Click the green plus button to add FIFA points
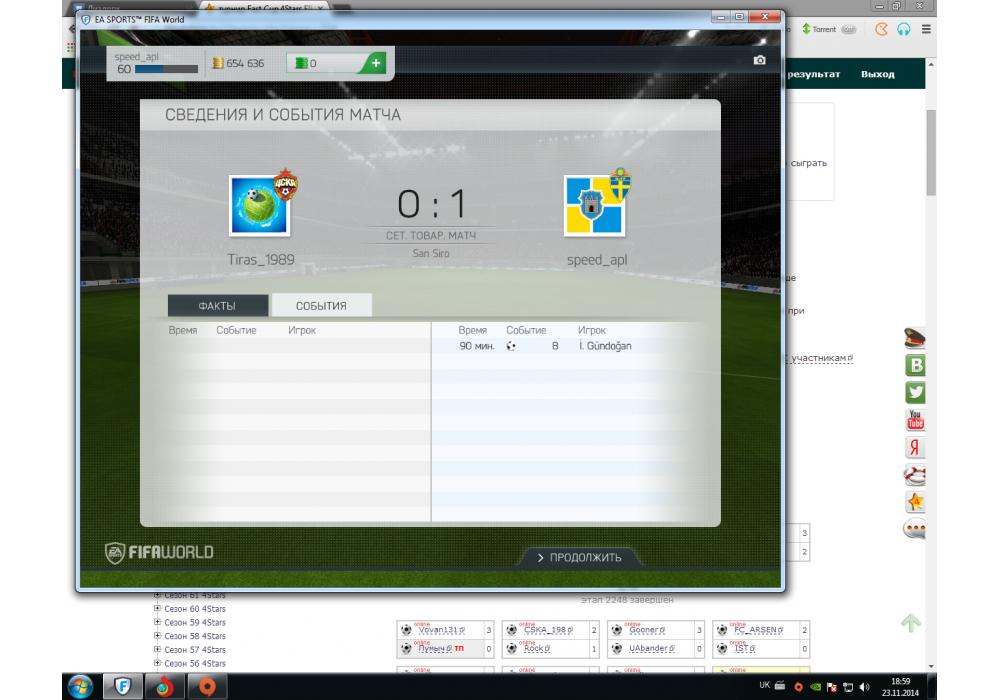The width and height of the screenshot is (1000, 700). click(374, 63)
